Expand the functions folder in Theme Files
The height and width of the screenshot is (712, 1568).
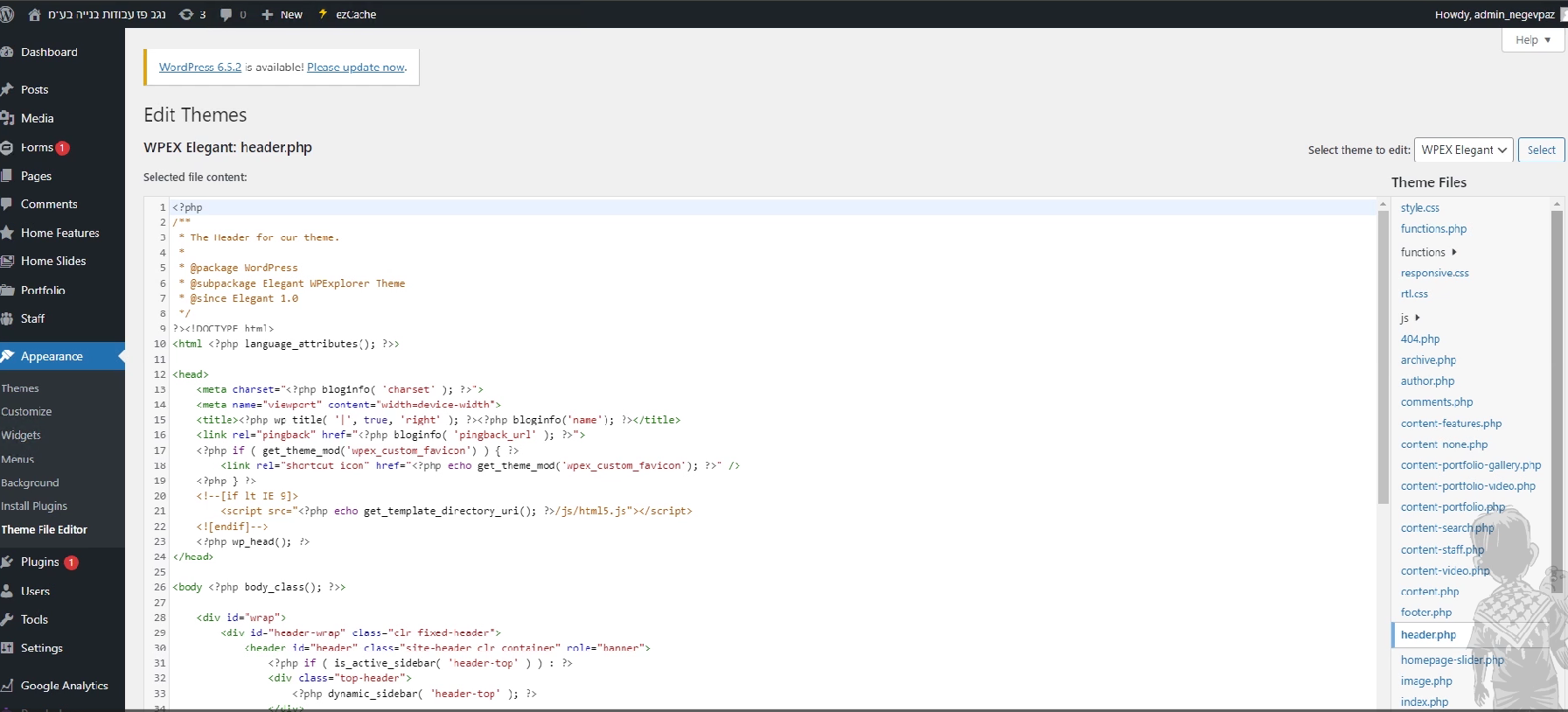tap(1428, 252)
